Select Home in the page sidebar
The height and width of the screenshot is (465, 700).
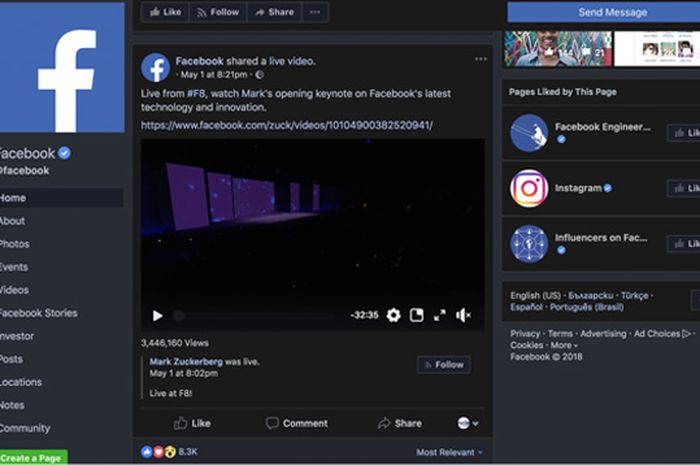62,198
